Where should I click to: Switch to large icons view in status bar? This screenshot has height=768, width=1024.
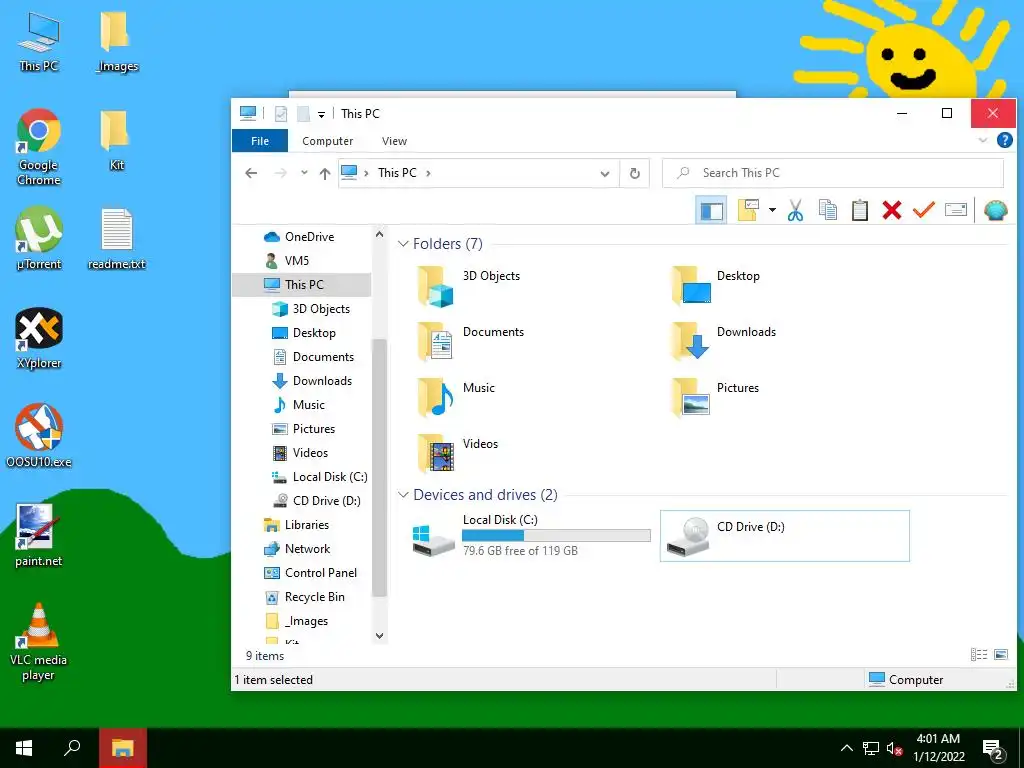pyautogui.click(x=1000, y=654)
